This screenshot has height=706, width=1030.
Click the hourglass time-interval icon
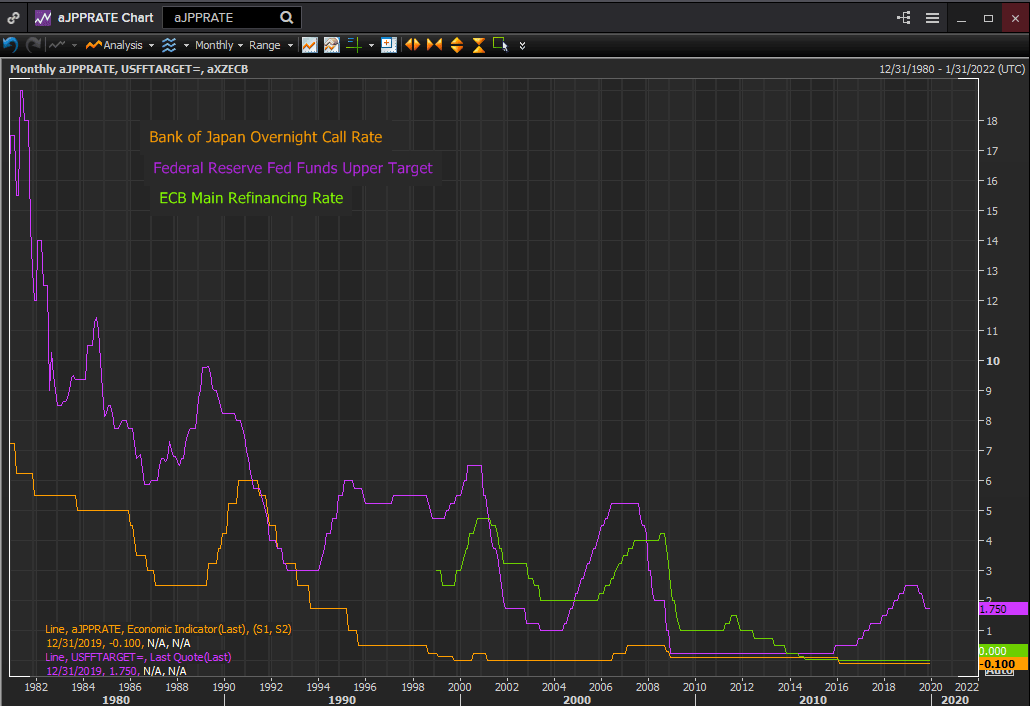click(x=477, y=44)
